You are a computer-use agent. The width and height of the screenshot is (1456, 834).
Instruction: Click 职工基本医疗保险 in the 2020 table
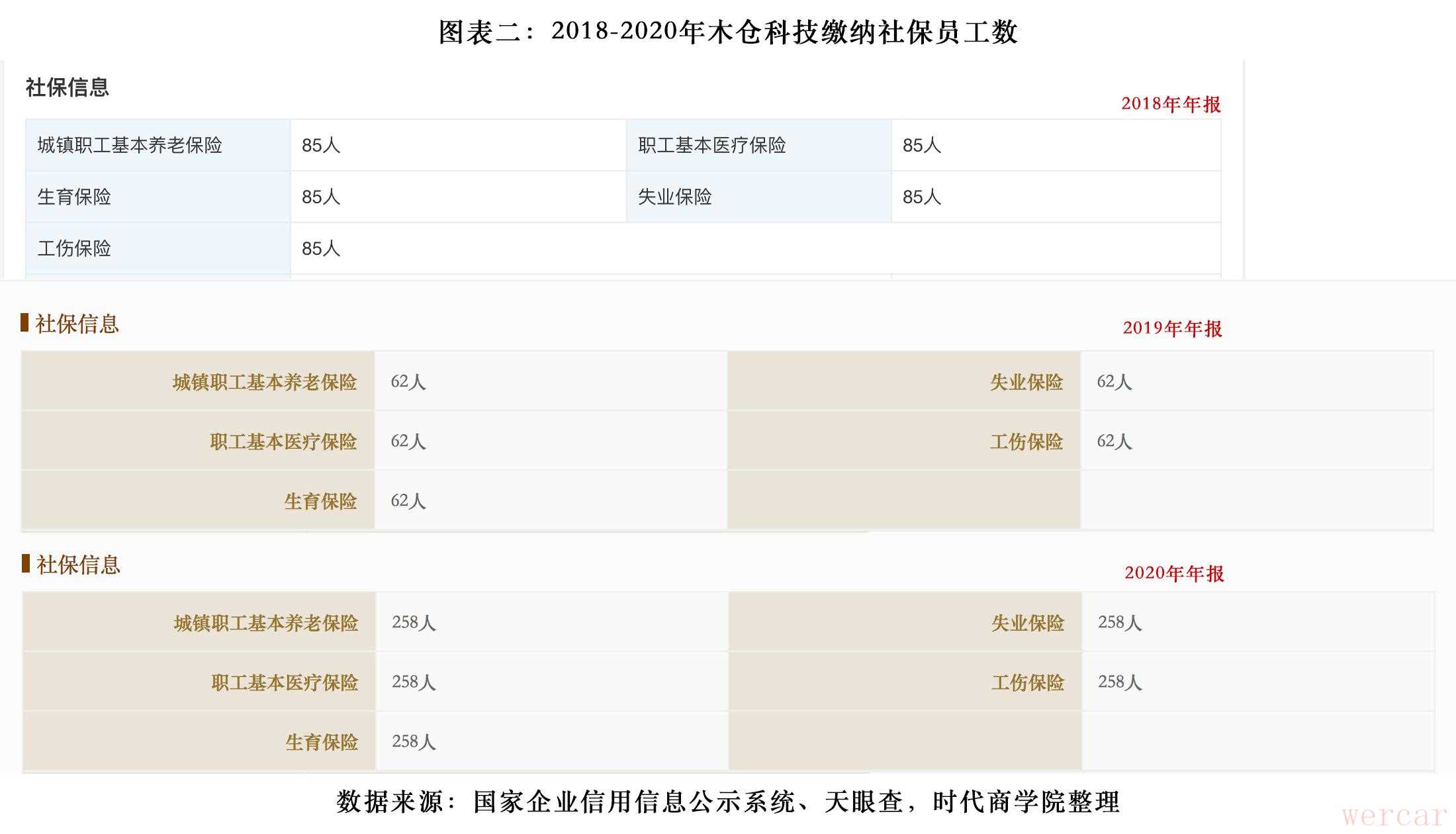(x=285, y=682)
